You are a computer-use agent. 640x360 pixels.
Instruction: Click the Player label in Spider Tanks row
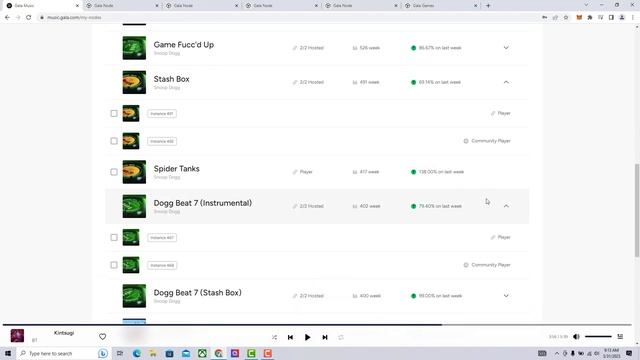[302, 172]
